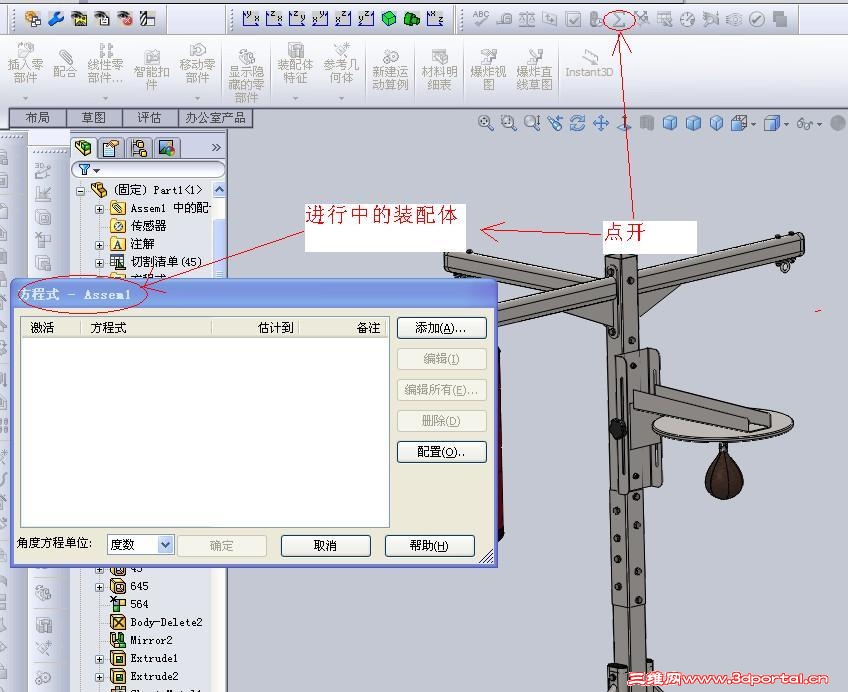The image size is (848, 692).
Task: Click 智能扣件 (Smart Fasteners) tool
Action: [151, 70]
